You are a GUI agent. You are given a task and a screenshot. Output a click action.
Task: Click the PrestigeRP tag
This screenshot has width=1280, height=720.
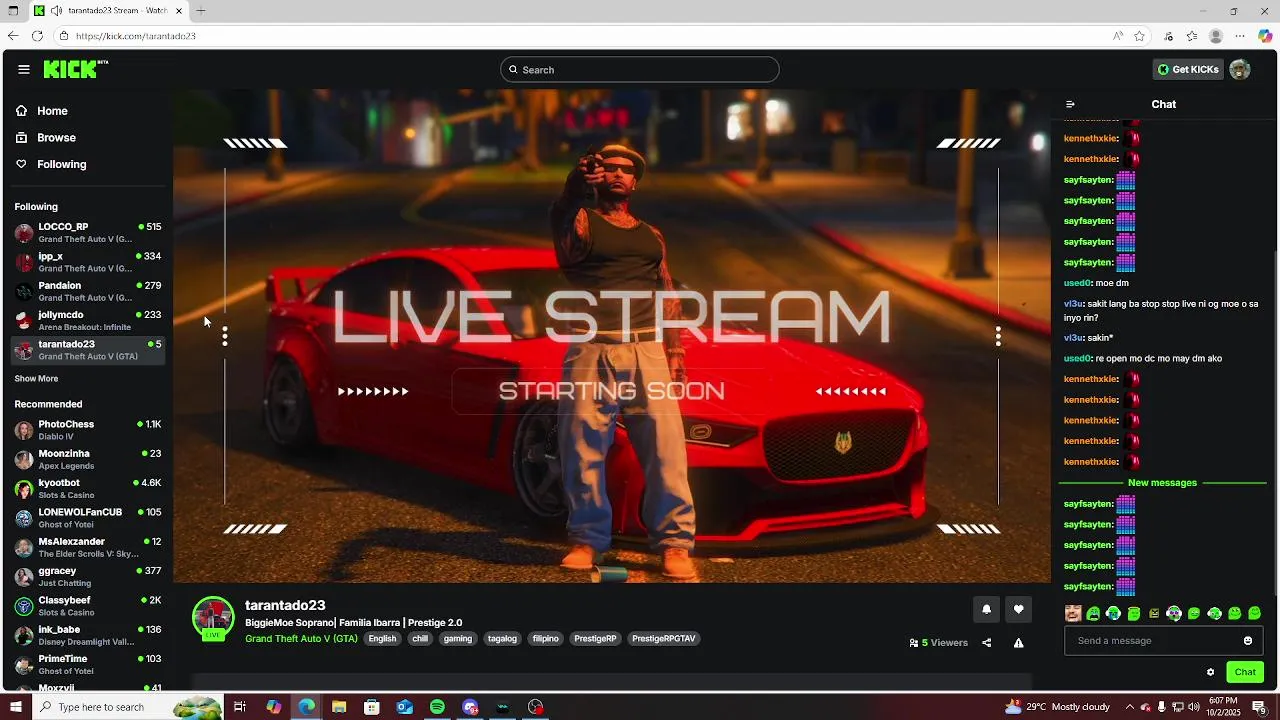pos(595,639)
